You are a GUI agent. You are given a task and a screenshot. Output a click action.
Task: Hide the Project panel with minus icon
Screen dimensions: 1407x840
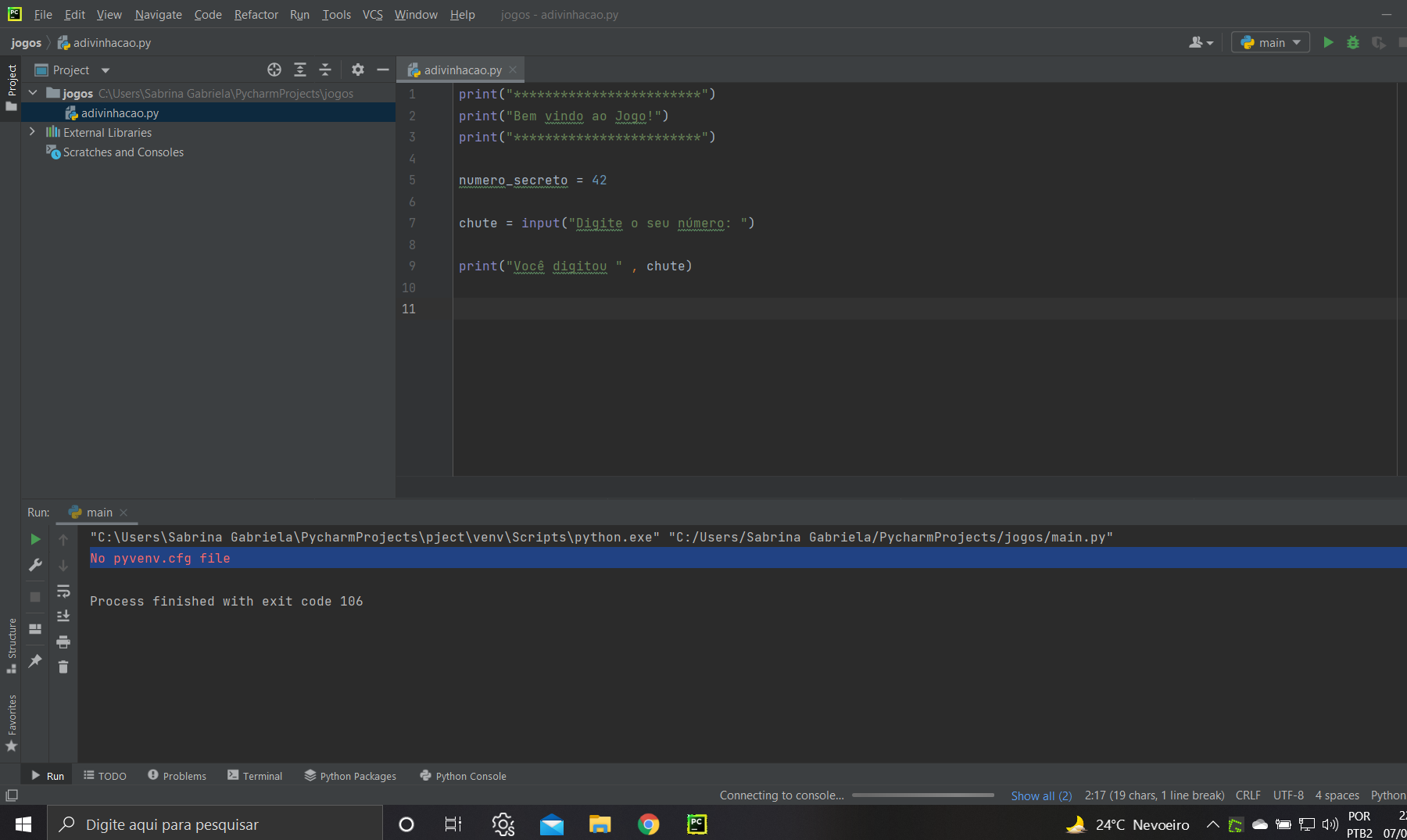coord(383,70)
